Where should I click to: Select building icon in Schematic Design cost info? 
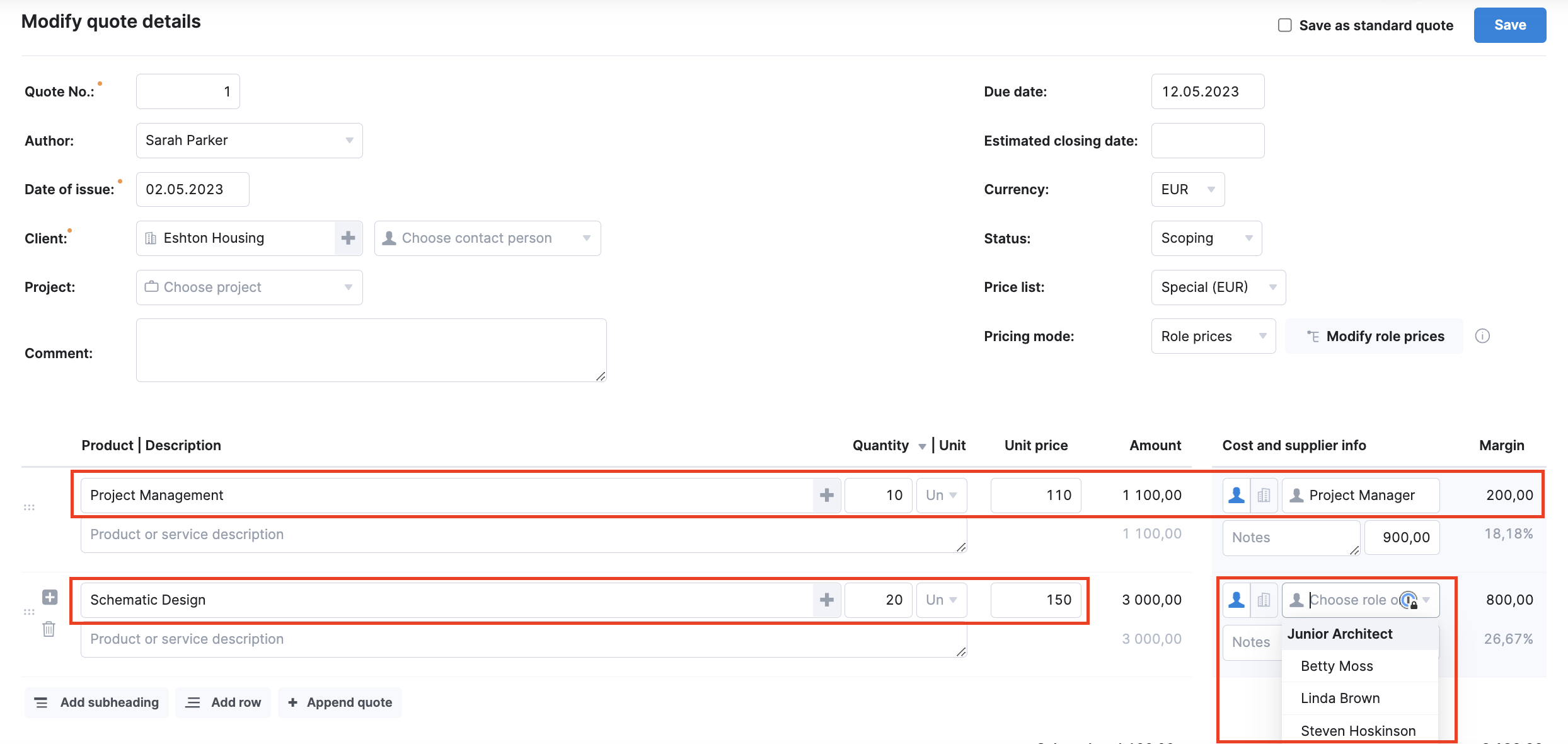point(1264,600)
